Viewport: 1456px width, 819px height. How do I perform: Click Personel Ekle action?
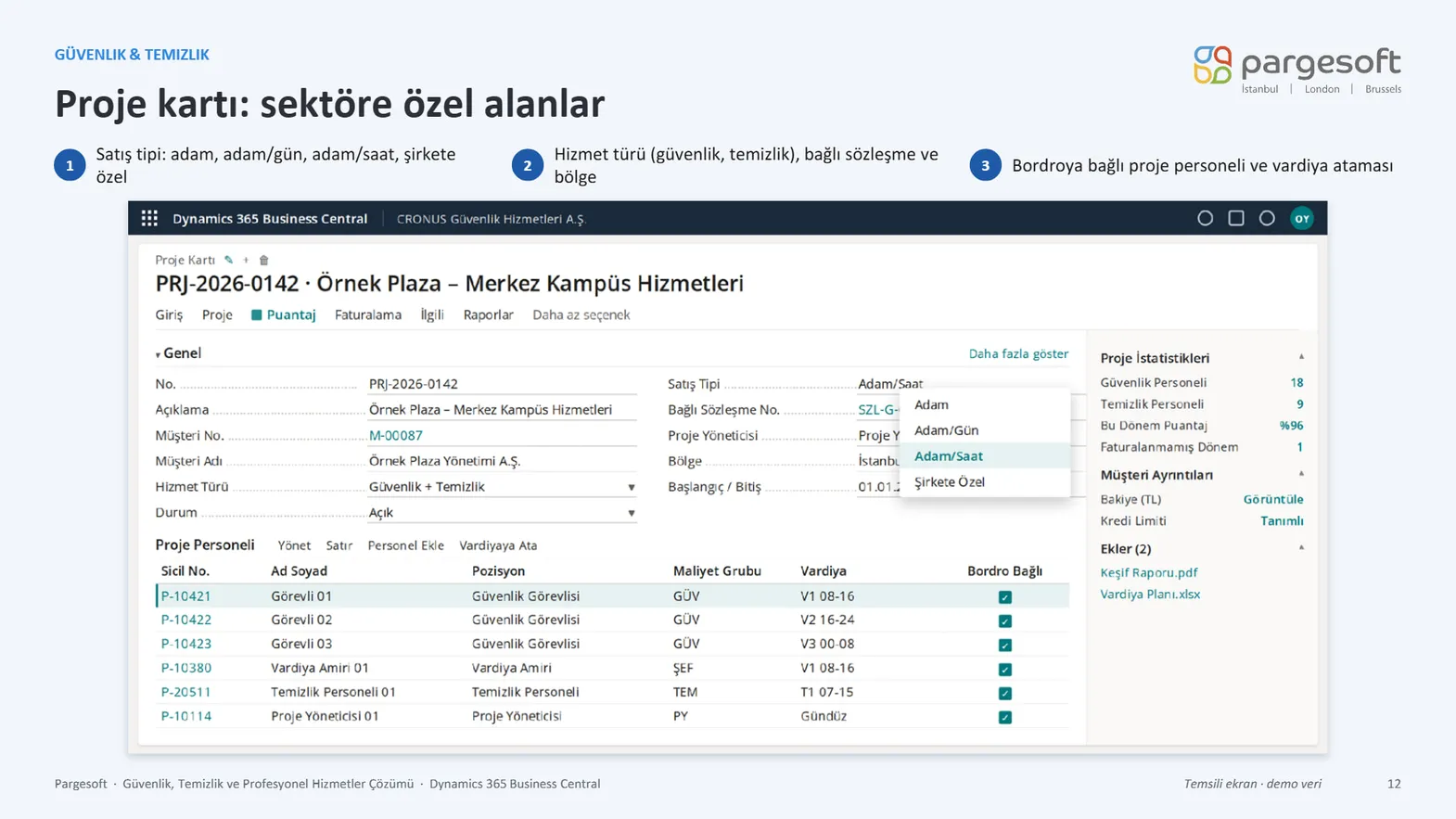(405, 545)
